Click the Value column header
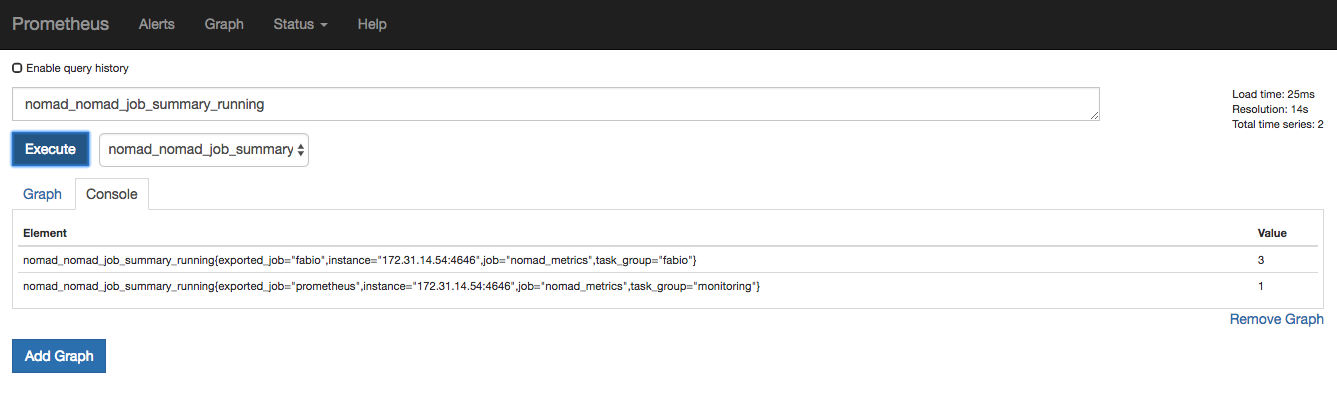Image resolution: width=1337 pixels, height=395 pixels. click(1272, 233)
